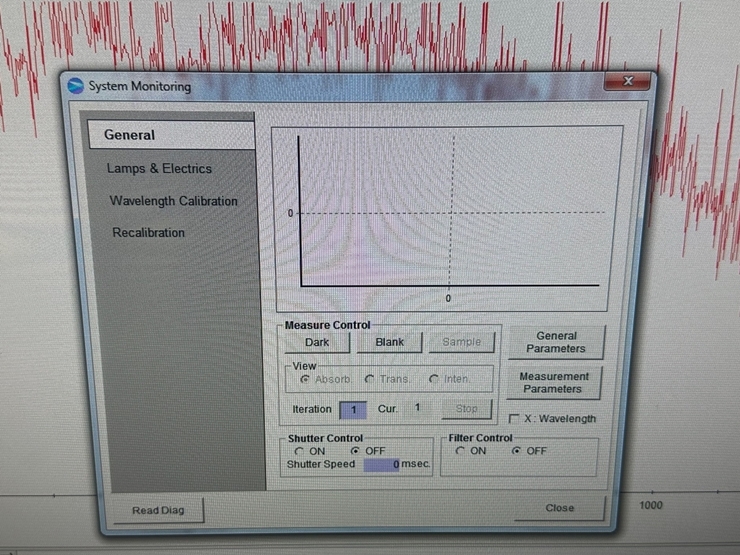Open the Recalibration section

coord(148,233)
